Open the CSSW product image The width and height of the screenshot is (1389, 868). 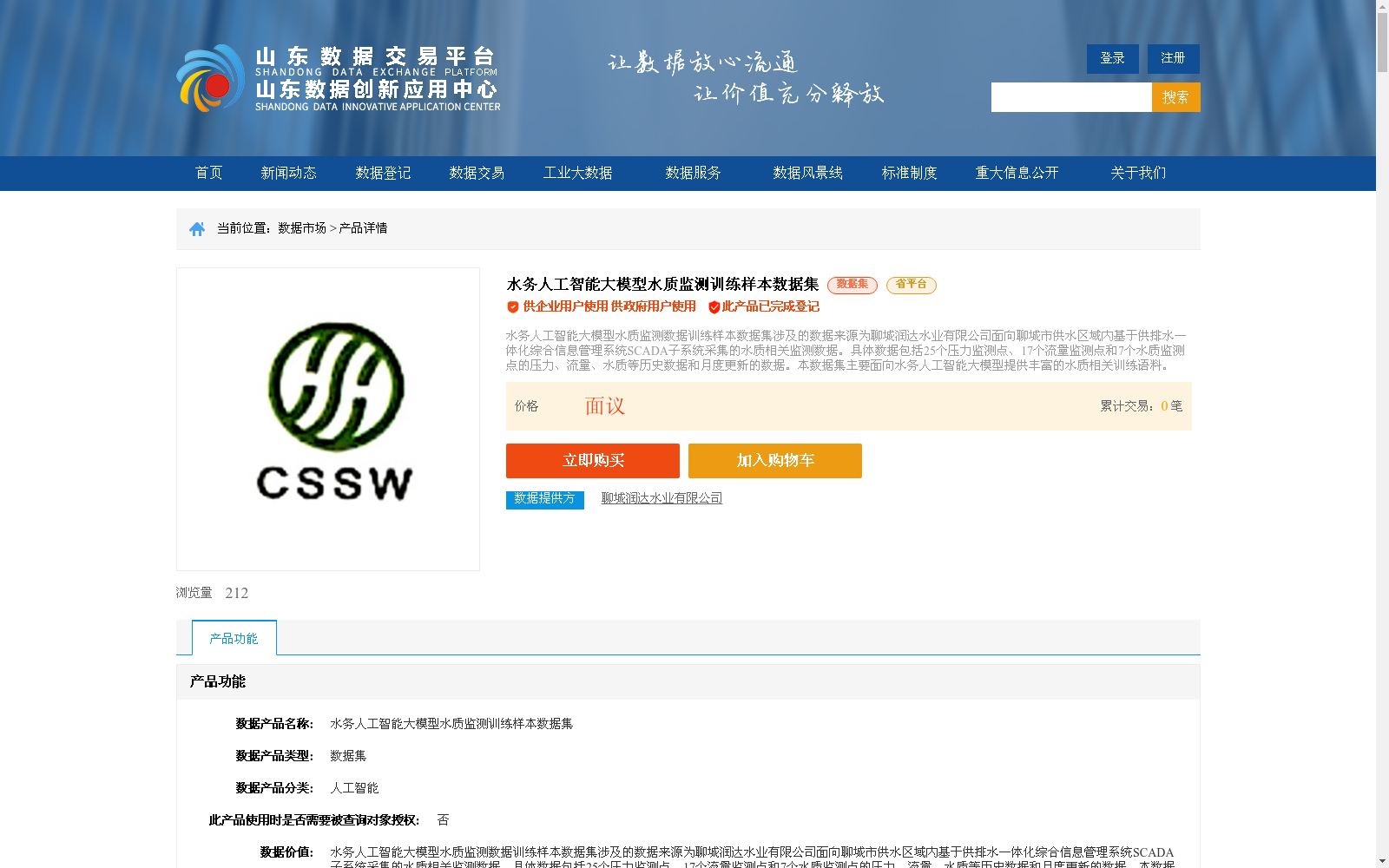(x=328, y=419)
